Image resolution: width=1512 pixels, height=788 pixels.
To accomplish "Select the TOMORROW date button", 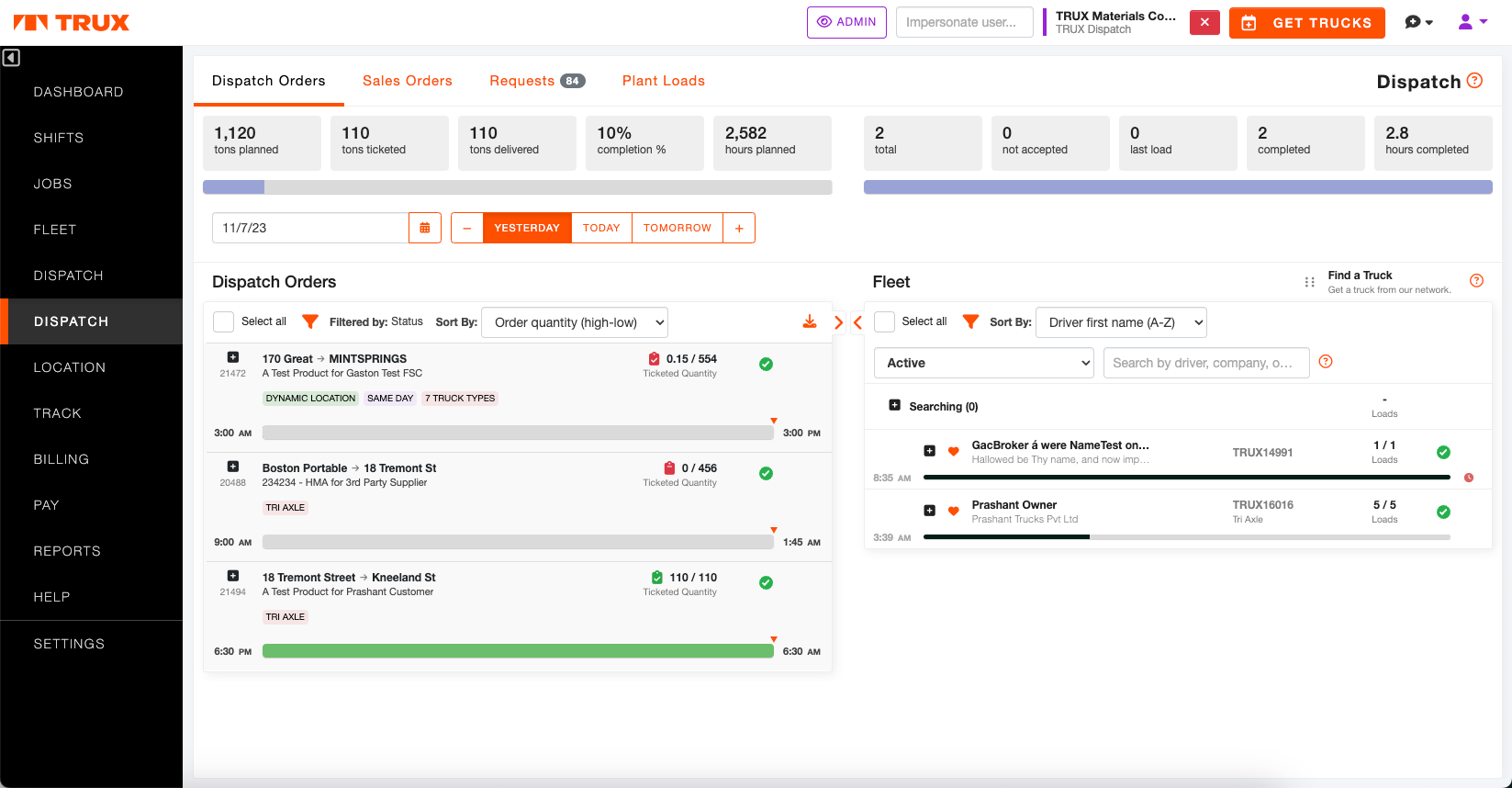I will [677, 228].
